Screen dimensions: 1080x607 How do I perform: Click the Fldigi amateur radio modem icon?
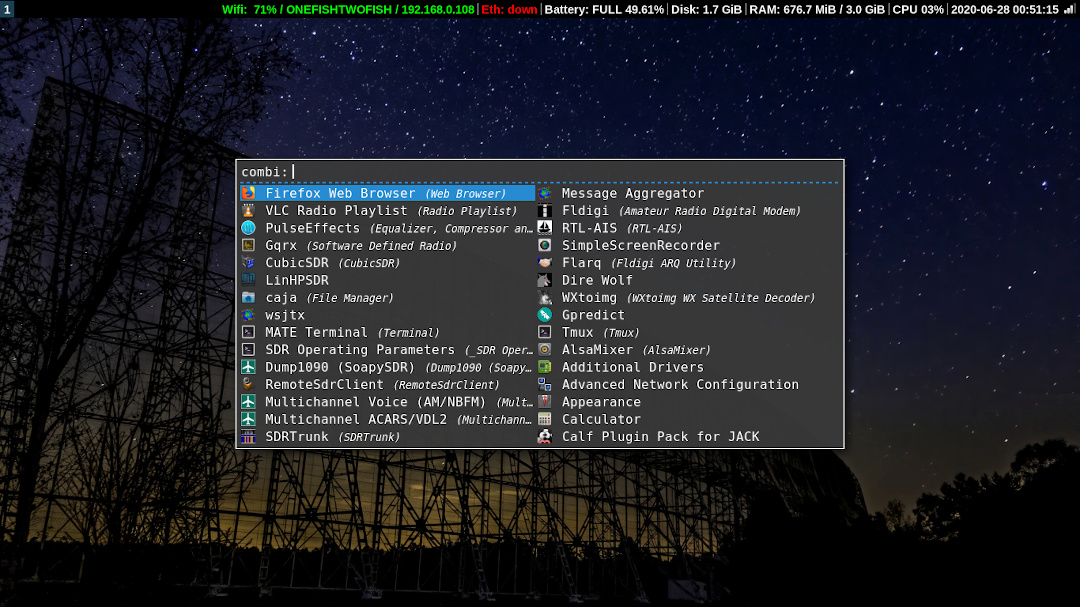click(x=545, y=210)
